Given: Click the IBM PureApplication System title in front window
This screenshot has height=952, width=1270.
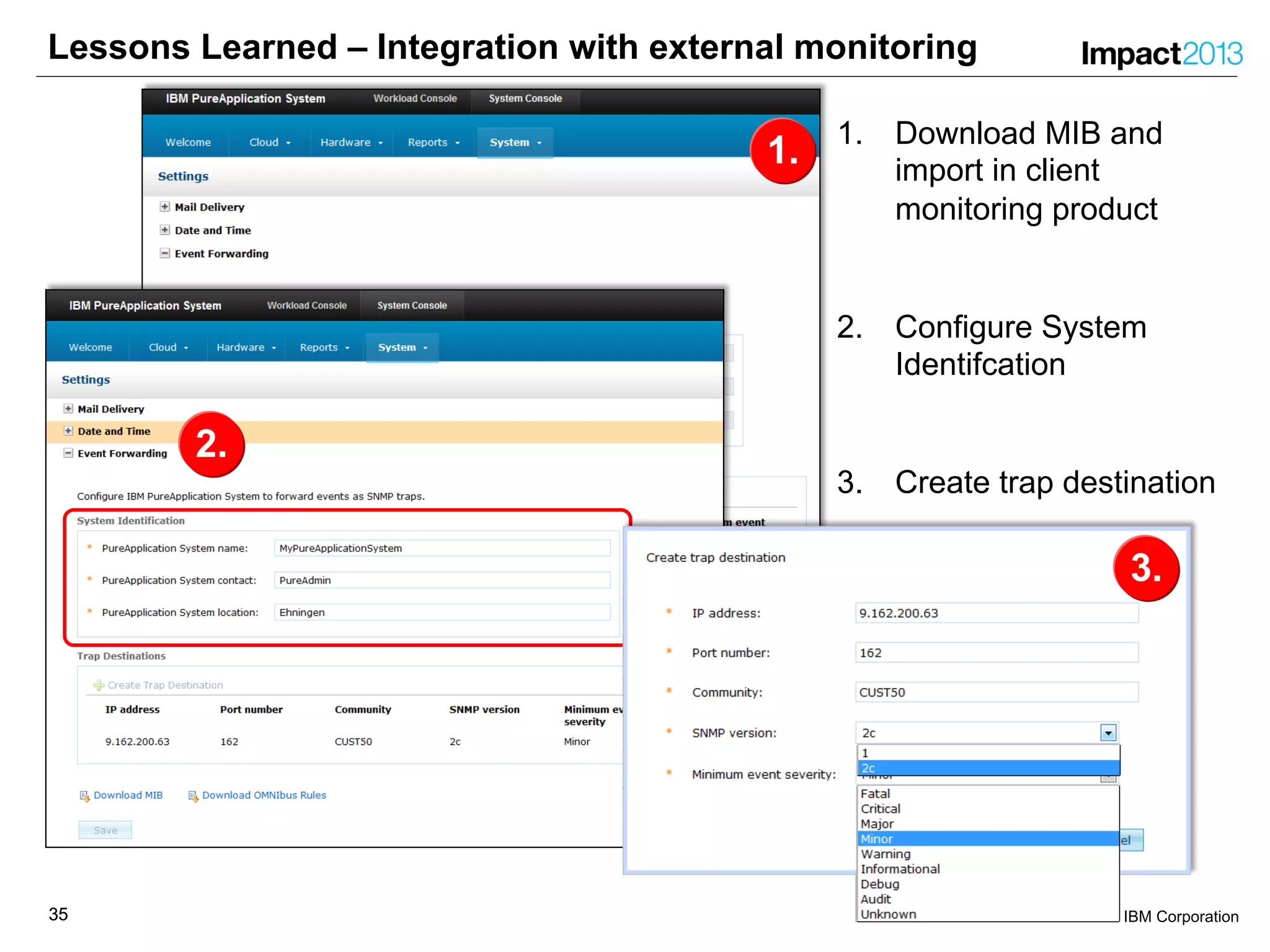Looking at the screenshot, I should [145, 306].
